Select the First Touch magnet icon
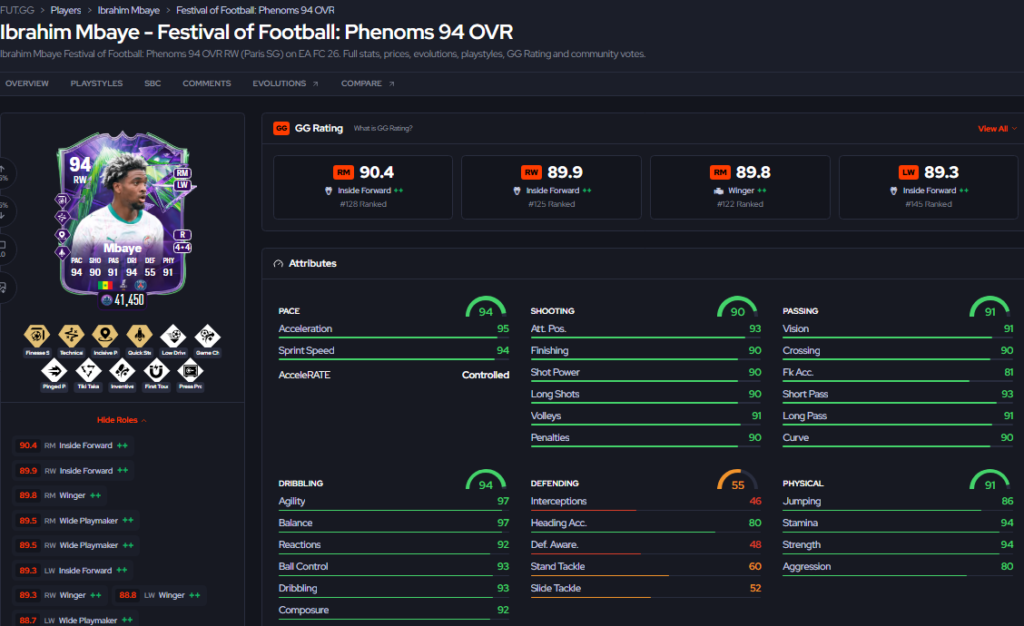The width and height of the screenshot is (1024, 626). pos(156,371)
